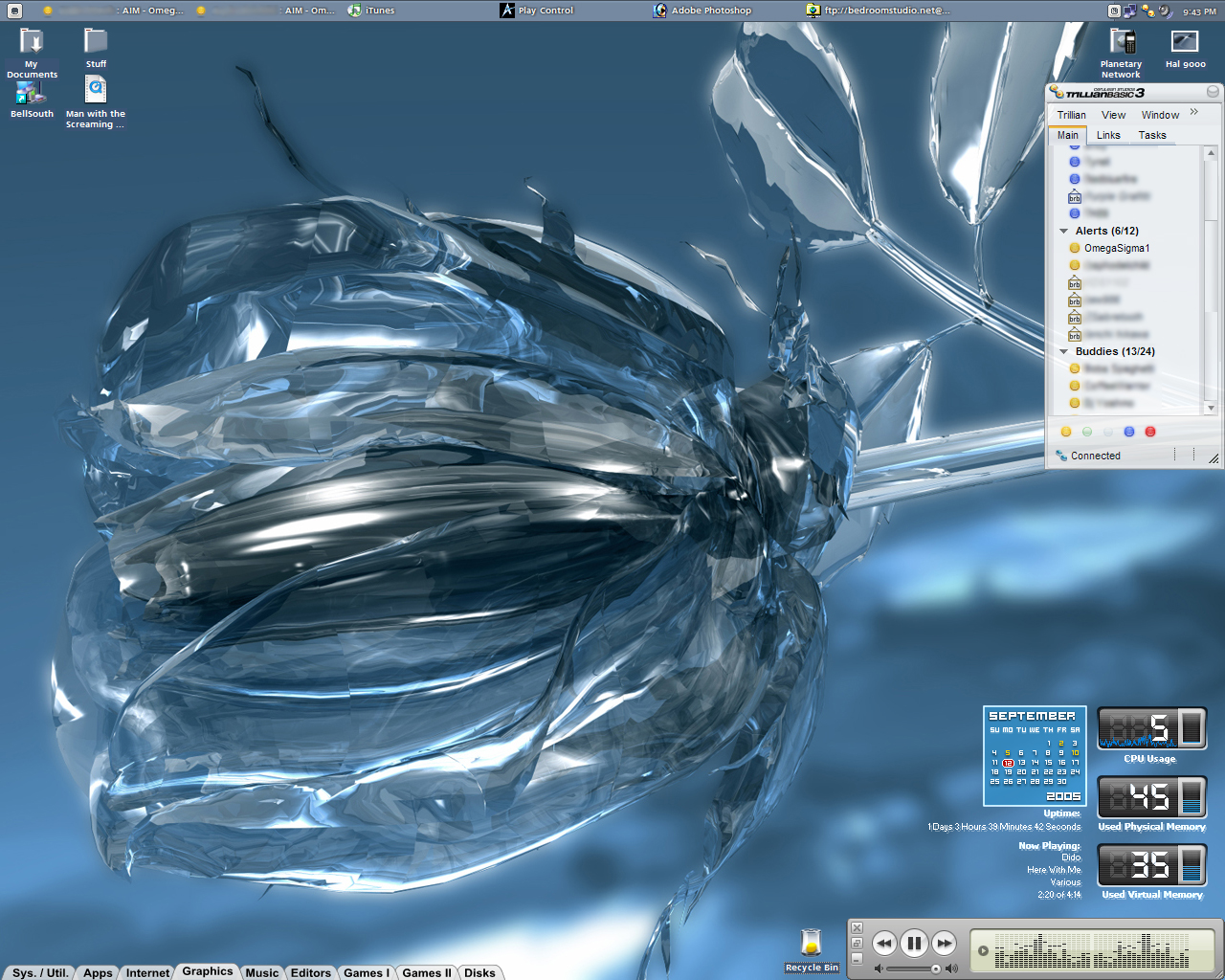The height and width of the screenshot is (980, 1225).
Task: Click the blue status dot in Trillian footer
Action: [x=1129, y=432]
